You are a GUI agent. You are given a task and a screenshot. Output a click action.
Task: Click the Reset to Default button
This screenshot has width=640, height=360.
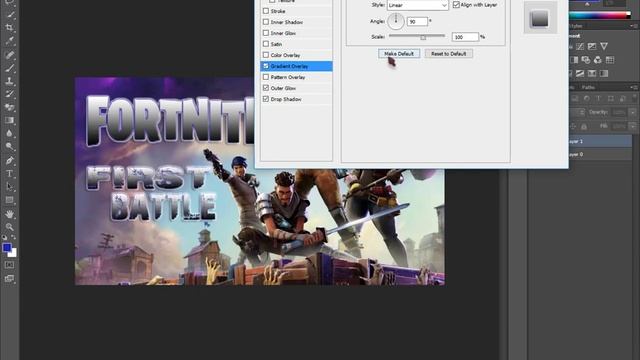coord(449,53)
